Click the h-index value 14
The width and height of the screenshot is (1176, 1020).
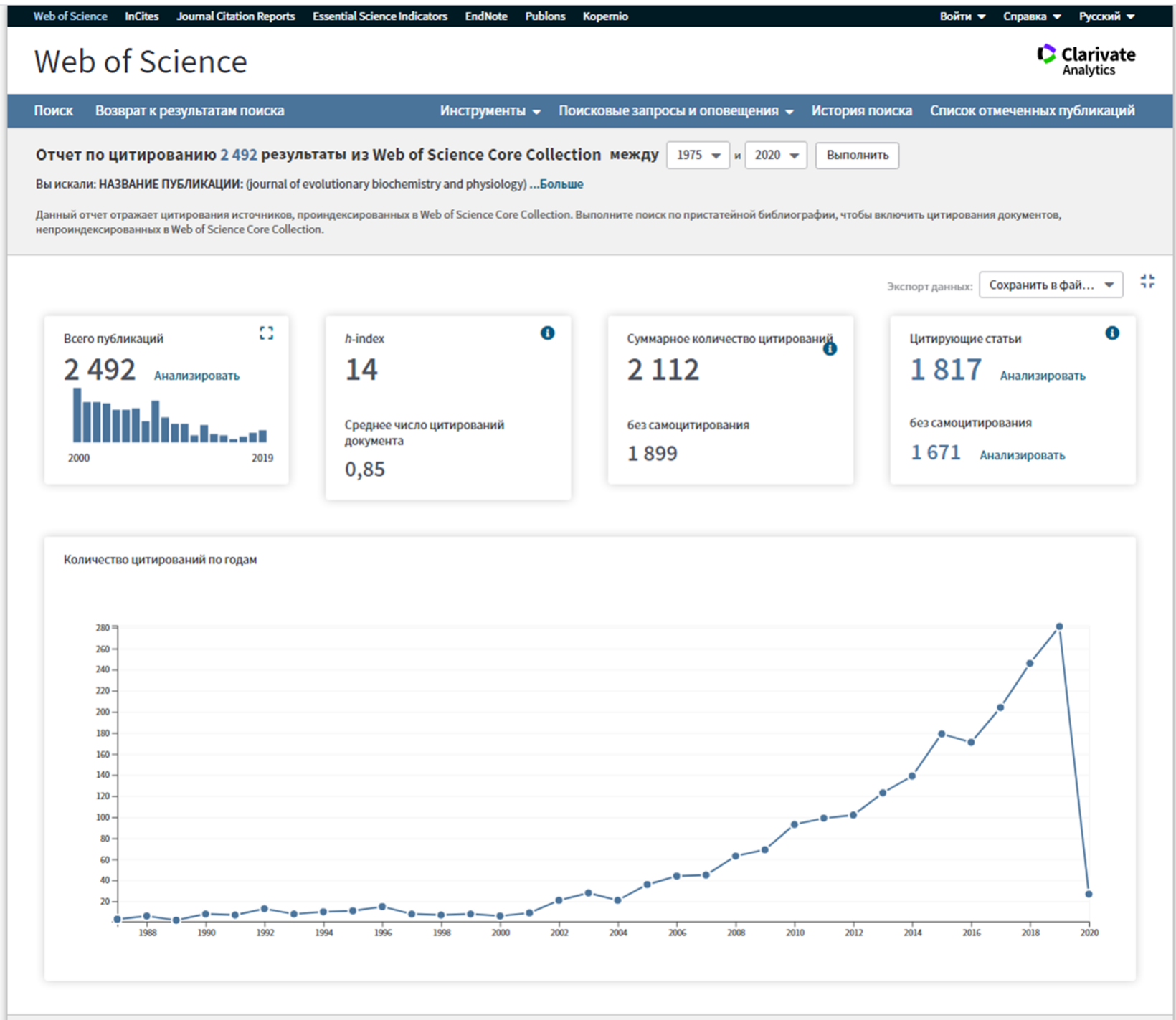[x=361, y=370]
